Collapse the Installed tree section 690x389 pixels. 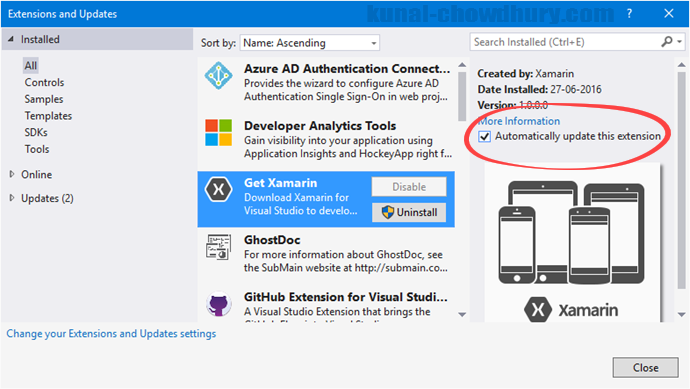click(x=11, y=39)
